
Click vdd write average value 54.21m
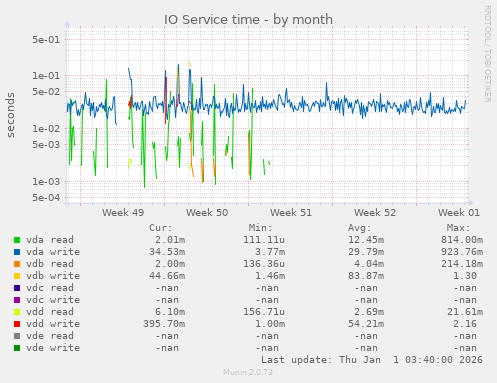pos(366,324)
